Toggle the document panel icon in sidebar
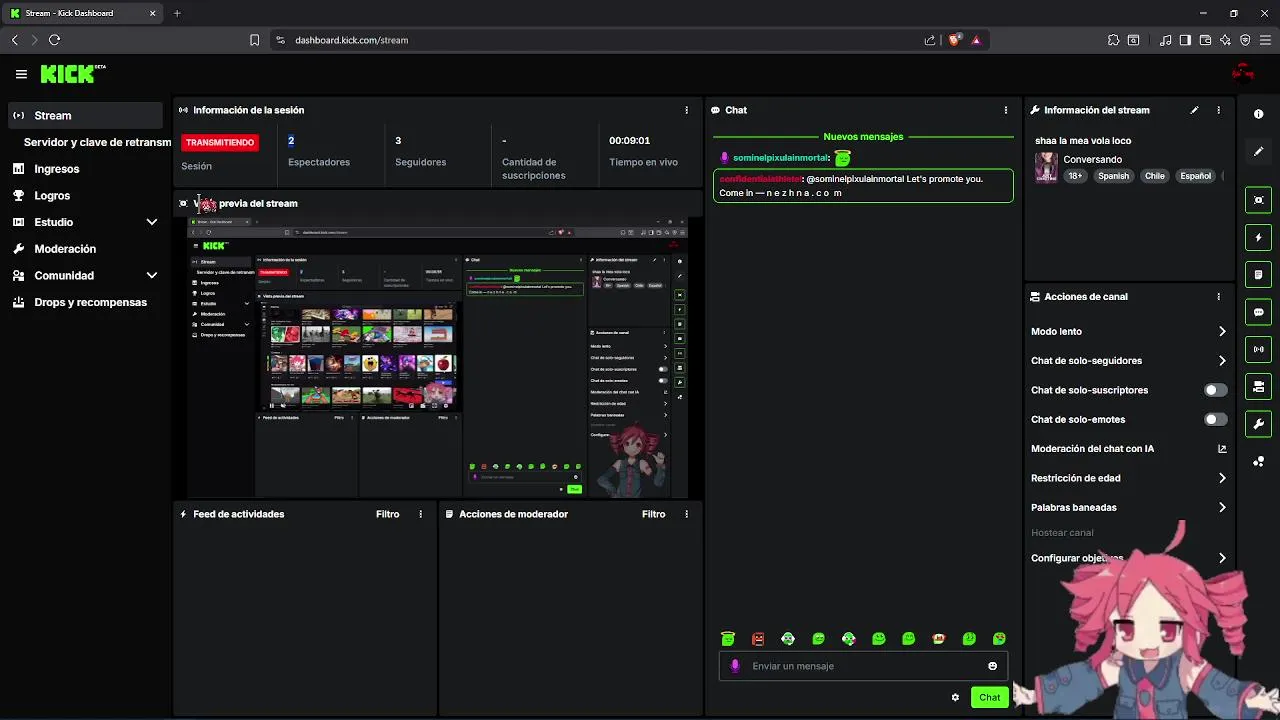Viewport: 1280px width, 720px height. tap(1259, 275)
